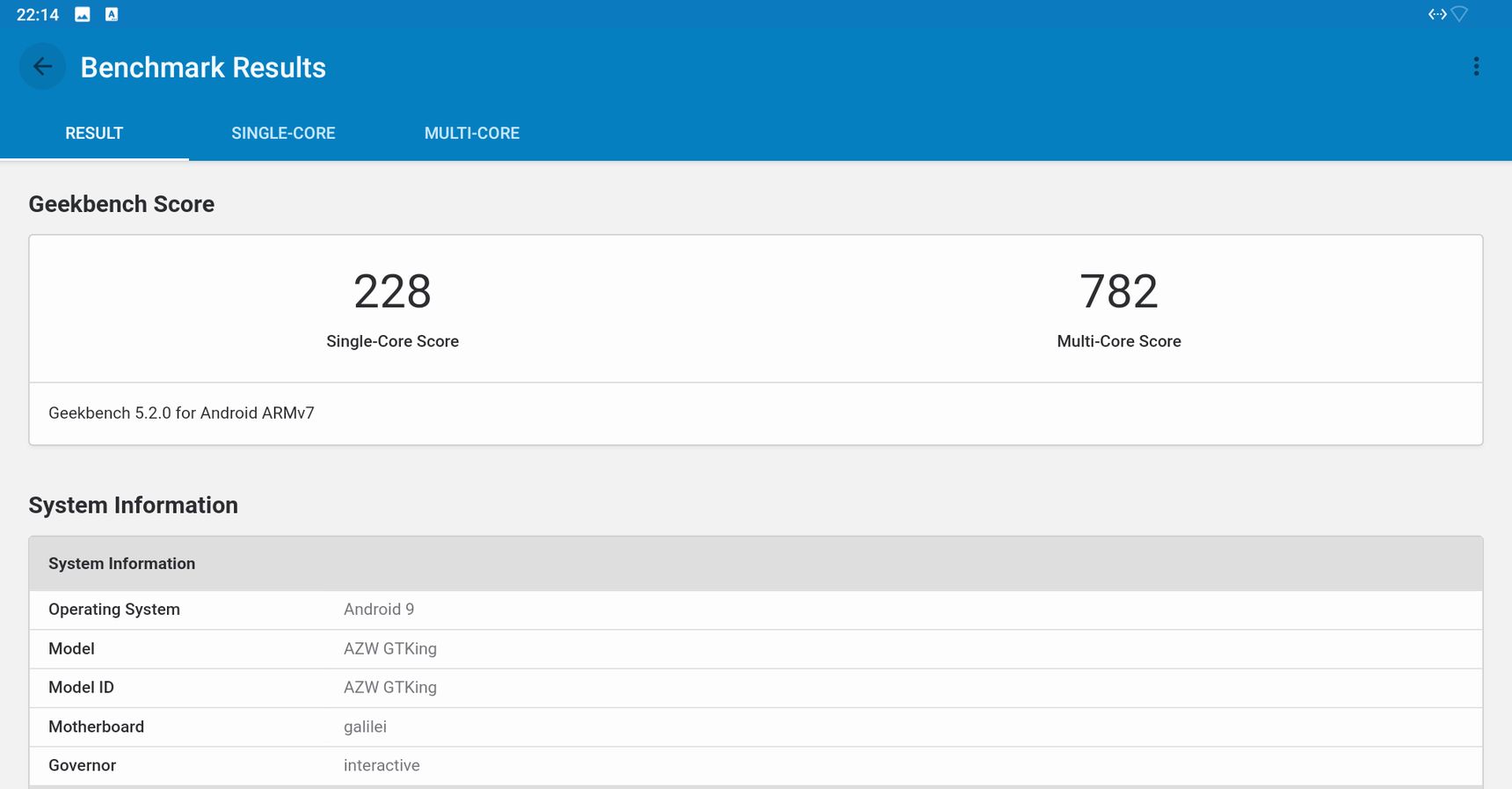Tap the Governor row label
The width and height of the screenshot is (1512, 789).
(82, 765)
